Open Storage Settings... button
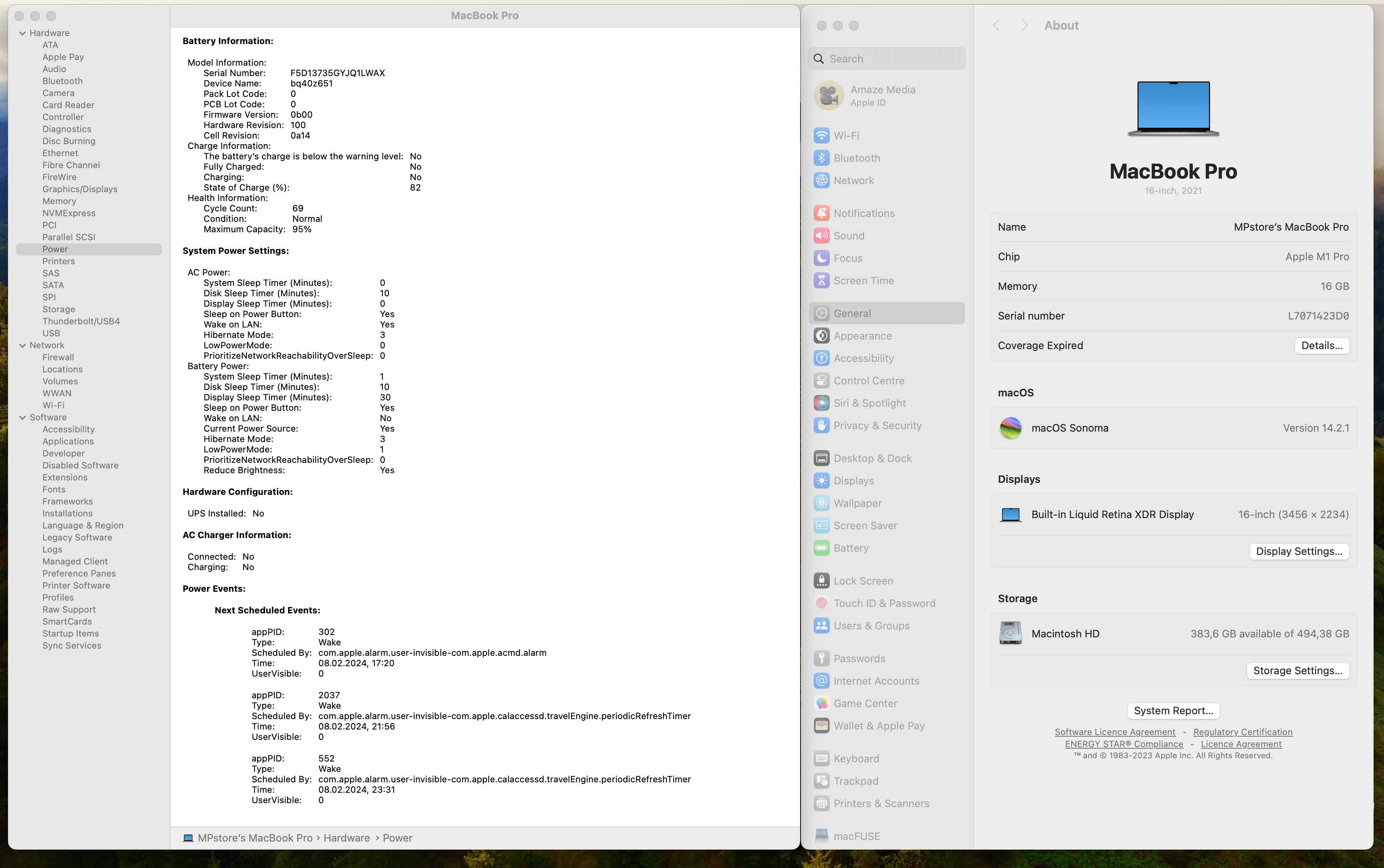This screenshot has height=868, width=1384. coord(1297,671)
